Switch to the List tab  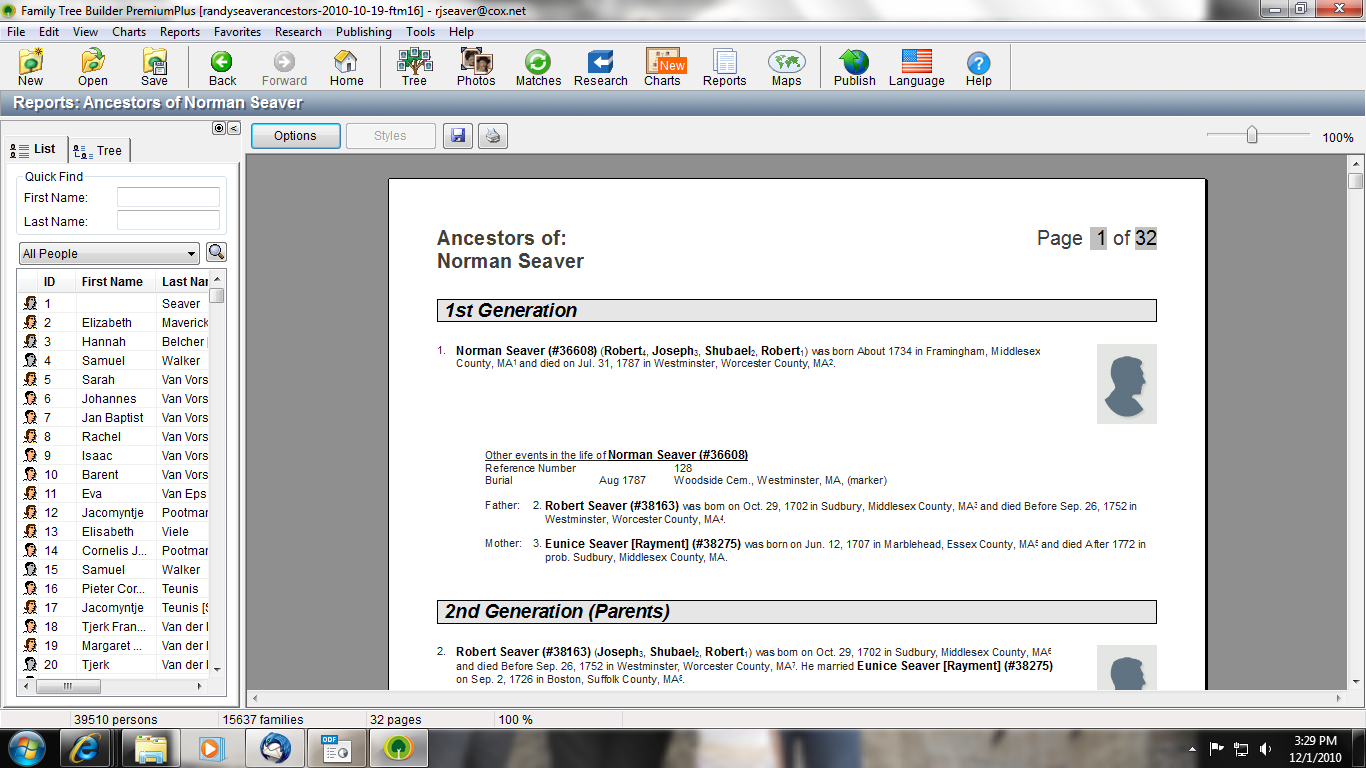coord(36,149)
